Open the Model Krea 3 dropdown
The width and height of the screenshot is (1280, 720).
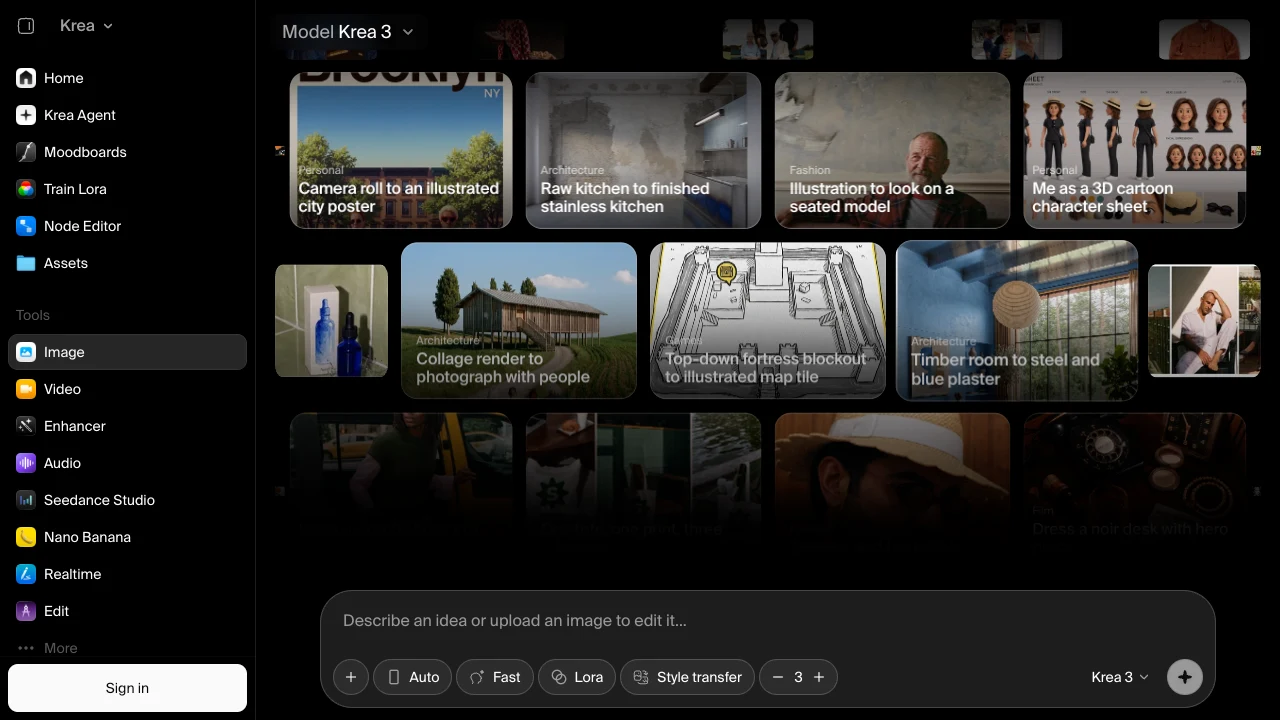click(x=348, y=32)
